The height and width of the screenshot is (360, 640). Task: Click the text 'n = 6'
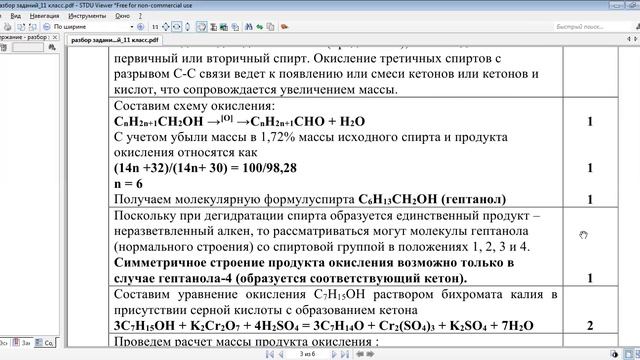128,184
